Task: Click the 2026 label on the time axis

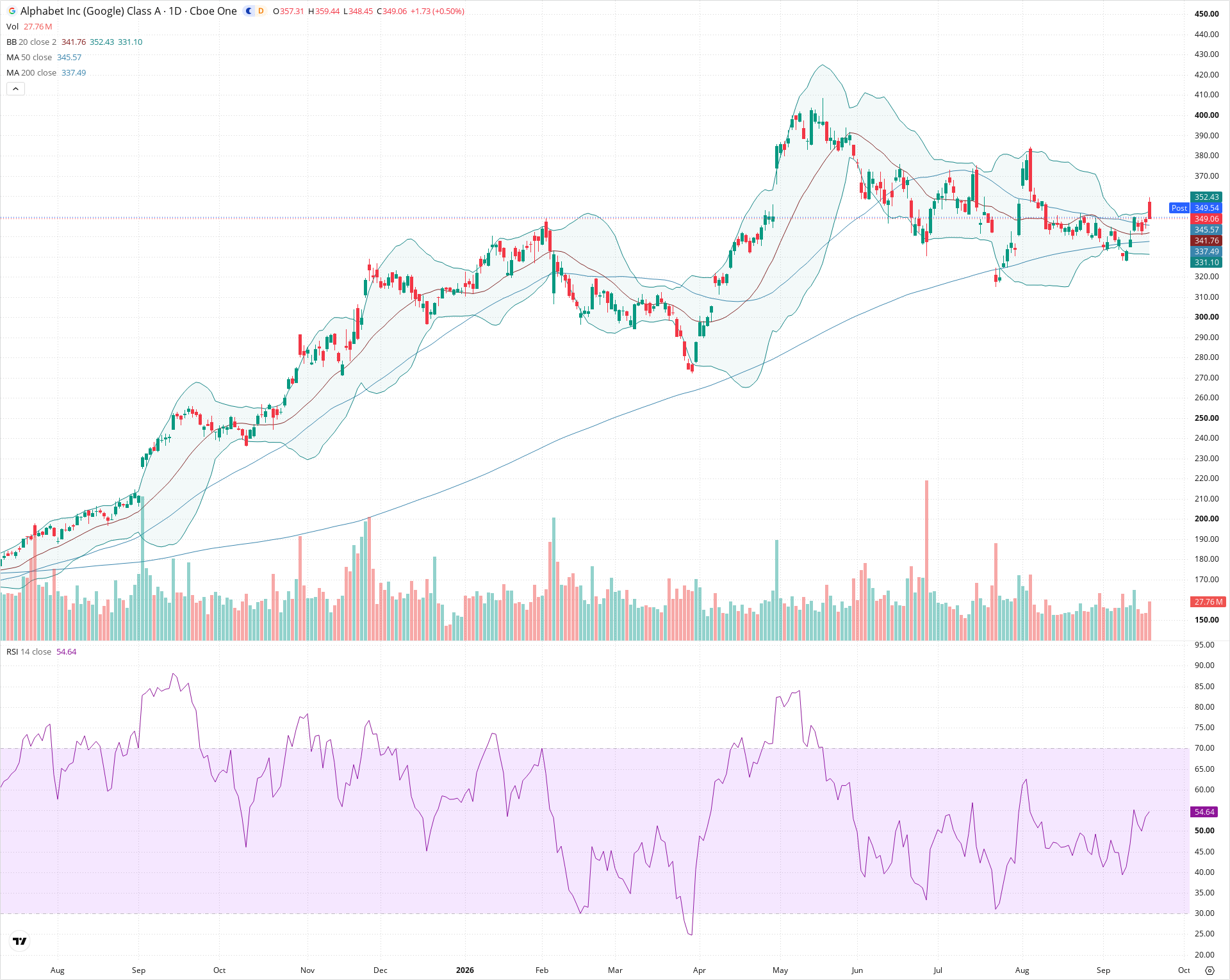Action: tap(465, 970)
